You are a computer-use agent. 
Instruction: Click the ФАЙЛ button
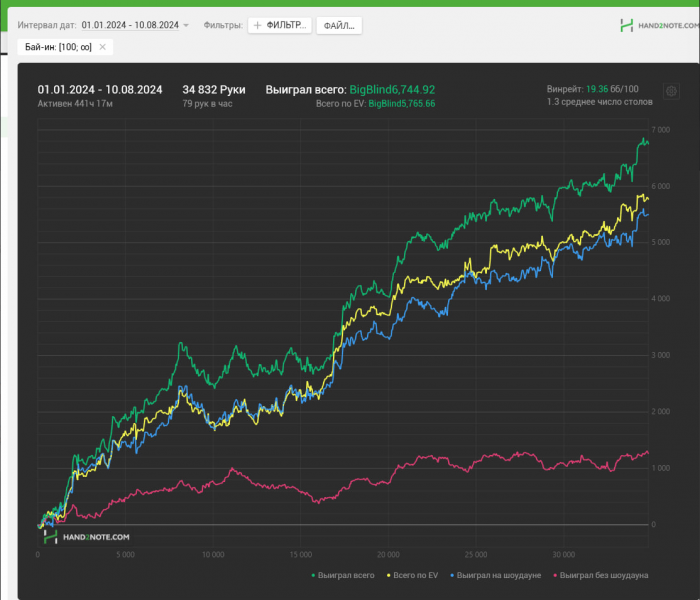coord(339,25)
